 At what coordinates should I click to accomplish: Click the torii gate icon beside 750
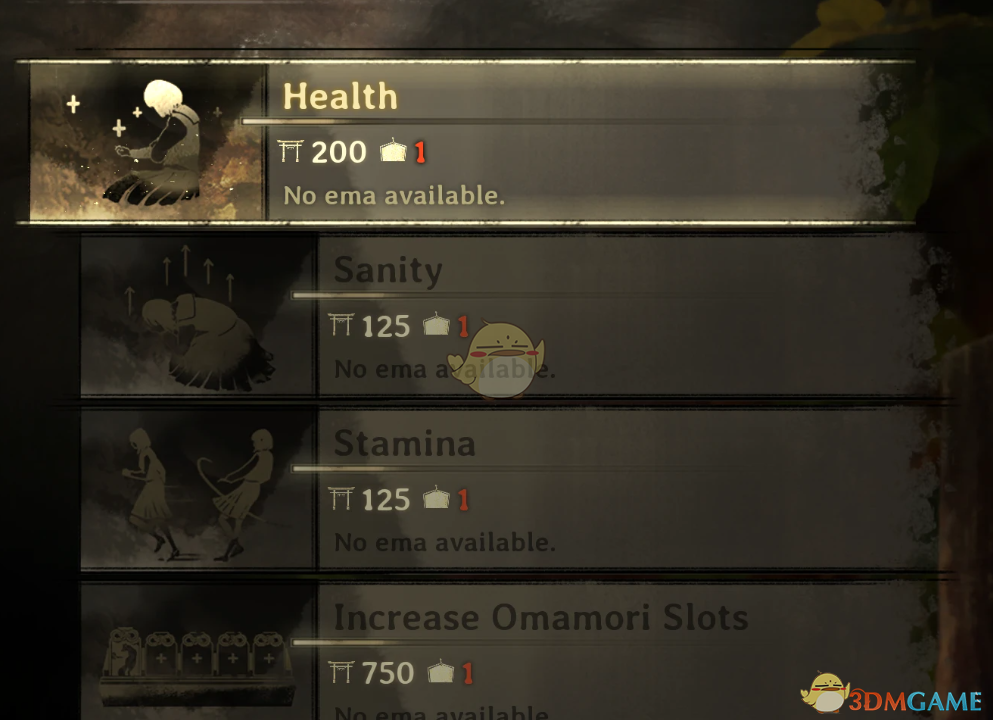341,672
